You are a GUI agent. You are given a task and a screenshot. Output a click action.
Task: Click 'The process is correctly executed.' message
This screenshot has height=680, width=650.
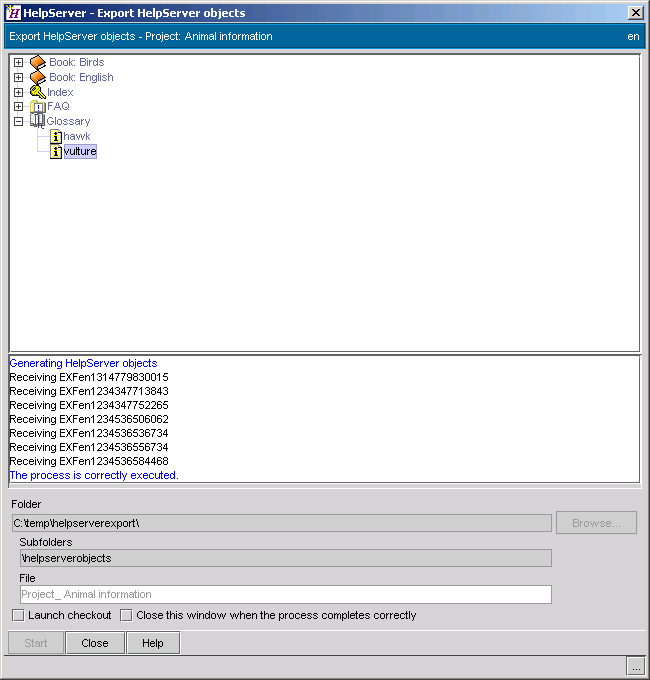[x=94, y=475]
